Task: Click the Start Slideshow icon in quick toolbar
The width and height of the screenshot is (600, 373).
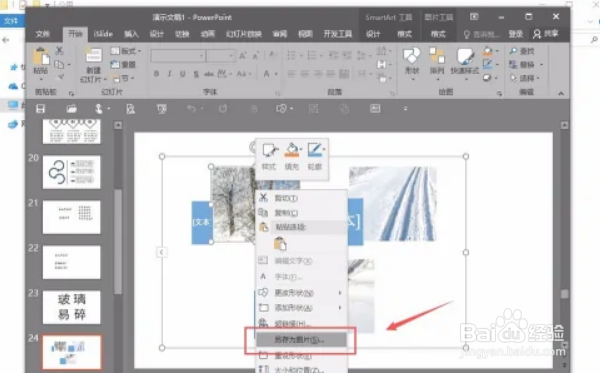Action: click(162, 109)
